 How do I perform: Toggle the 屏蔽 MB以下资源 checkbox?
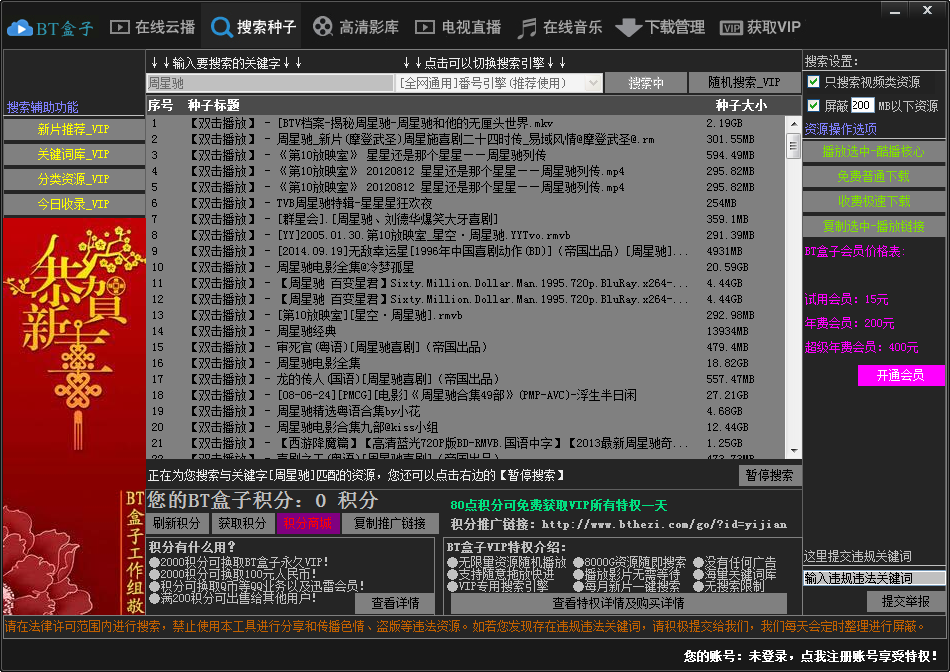coord(813,105)
